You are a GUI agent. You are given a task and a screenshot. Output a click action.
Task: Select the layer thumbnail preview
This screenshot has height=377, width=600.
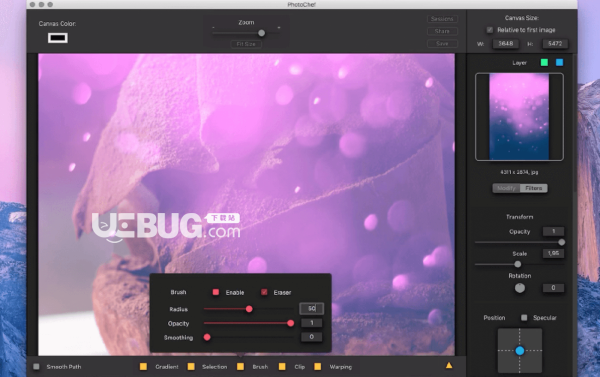pyautogui.click(x=519, y=117)
